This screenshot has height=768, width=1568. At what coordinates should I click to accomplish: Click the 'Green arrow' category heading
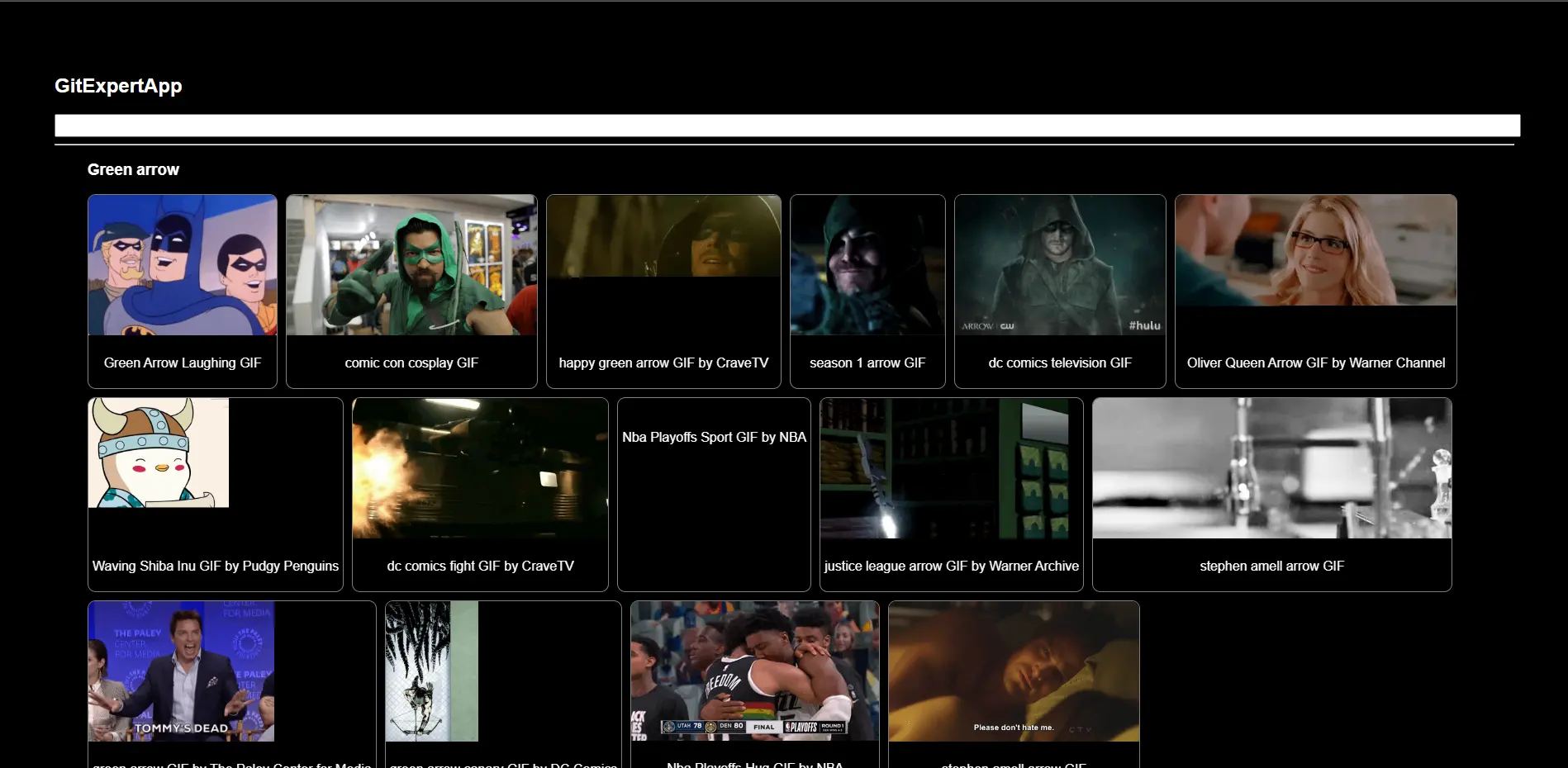pyautogui.click(x=133, y=169)
